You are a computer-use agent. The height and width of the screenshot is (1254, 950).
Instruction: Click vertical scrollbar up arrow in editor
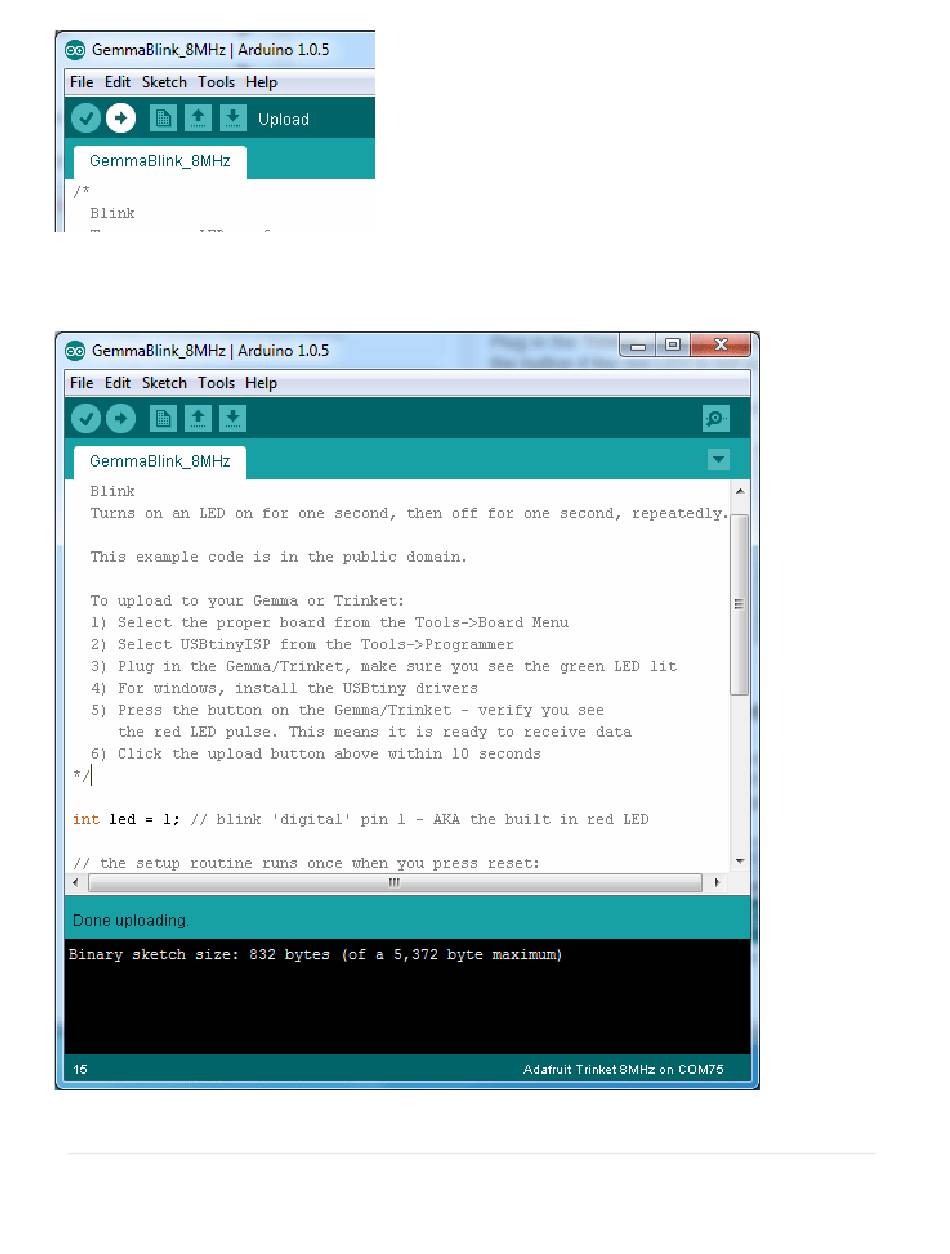(740, 491)
